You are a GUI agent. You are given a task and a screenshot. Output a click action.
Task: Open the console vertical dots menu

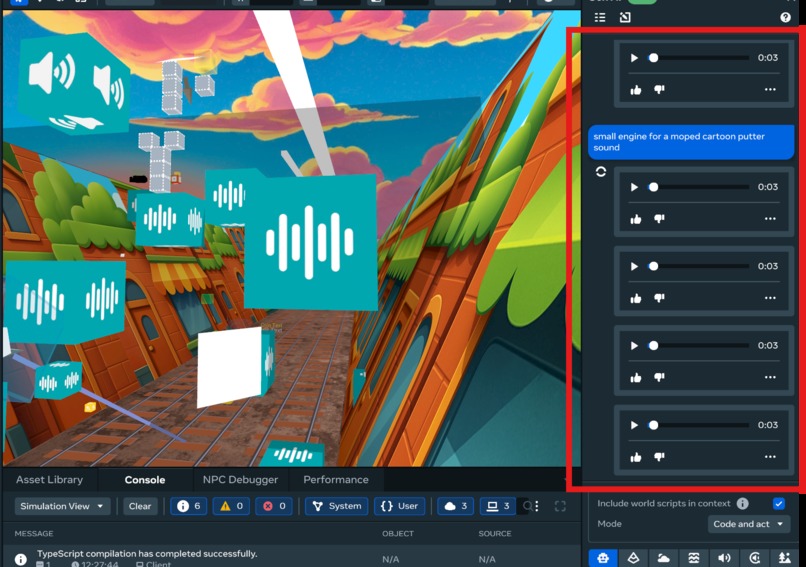pos(537,506)
